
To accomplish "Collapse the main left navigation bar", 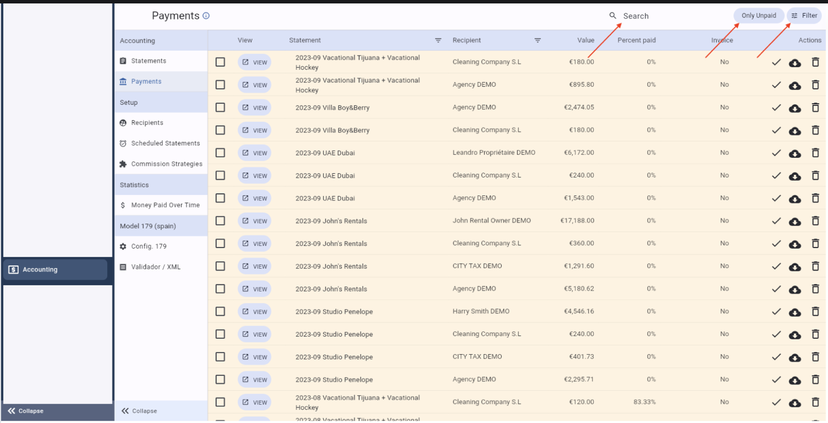I will (58, 411).
